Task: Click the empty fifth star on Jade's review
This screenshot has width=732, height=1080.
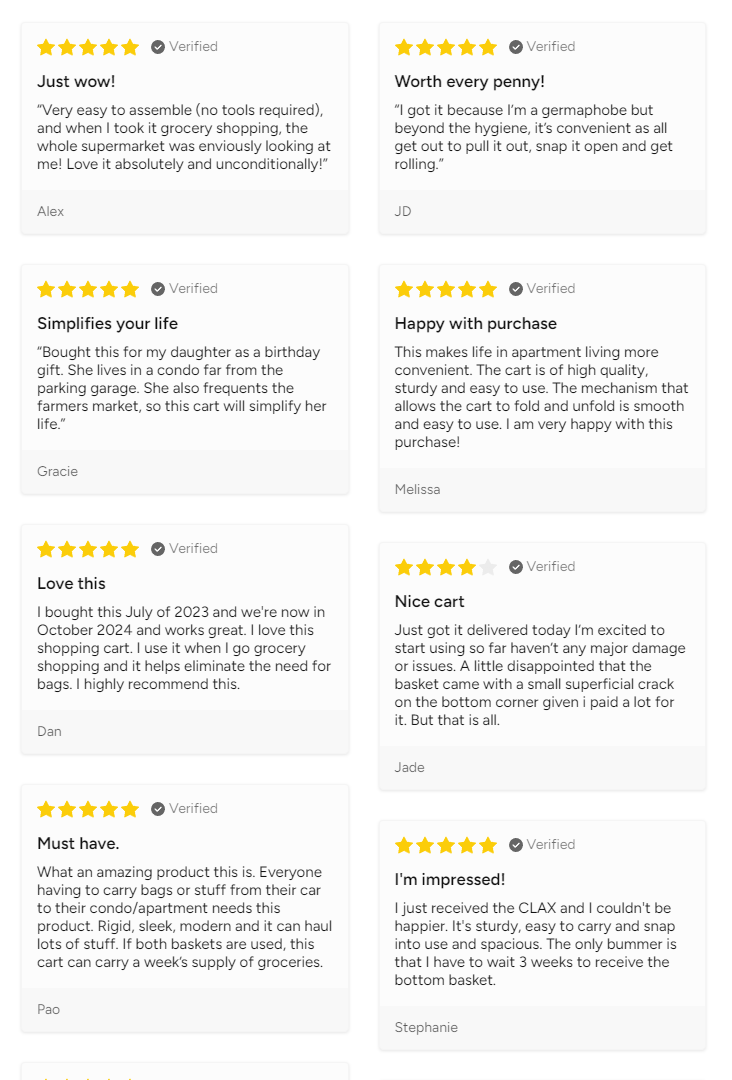Action: coord(488,567)
